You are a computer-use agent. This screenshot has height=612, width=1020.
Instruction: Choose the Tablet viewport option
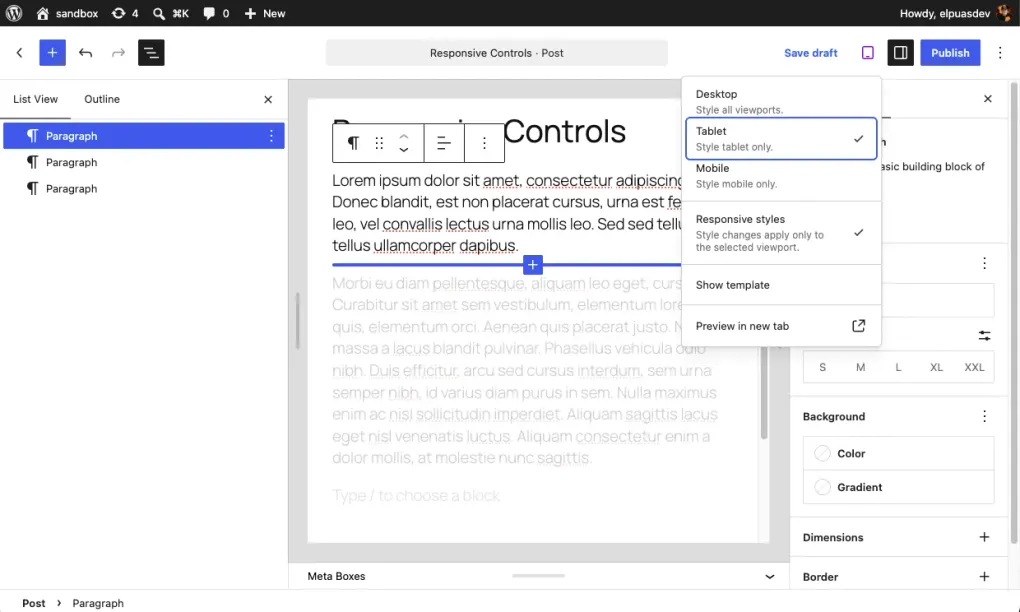781,139
